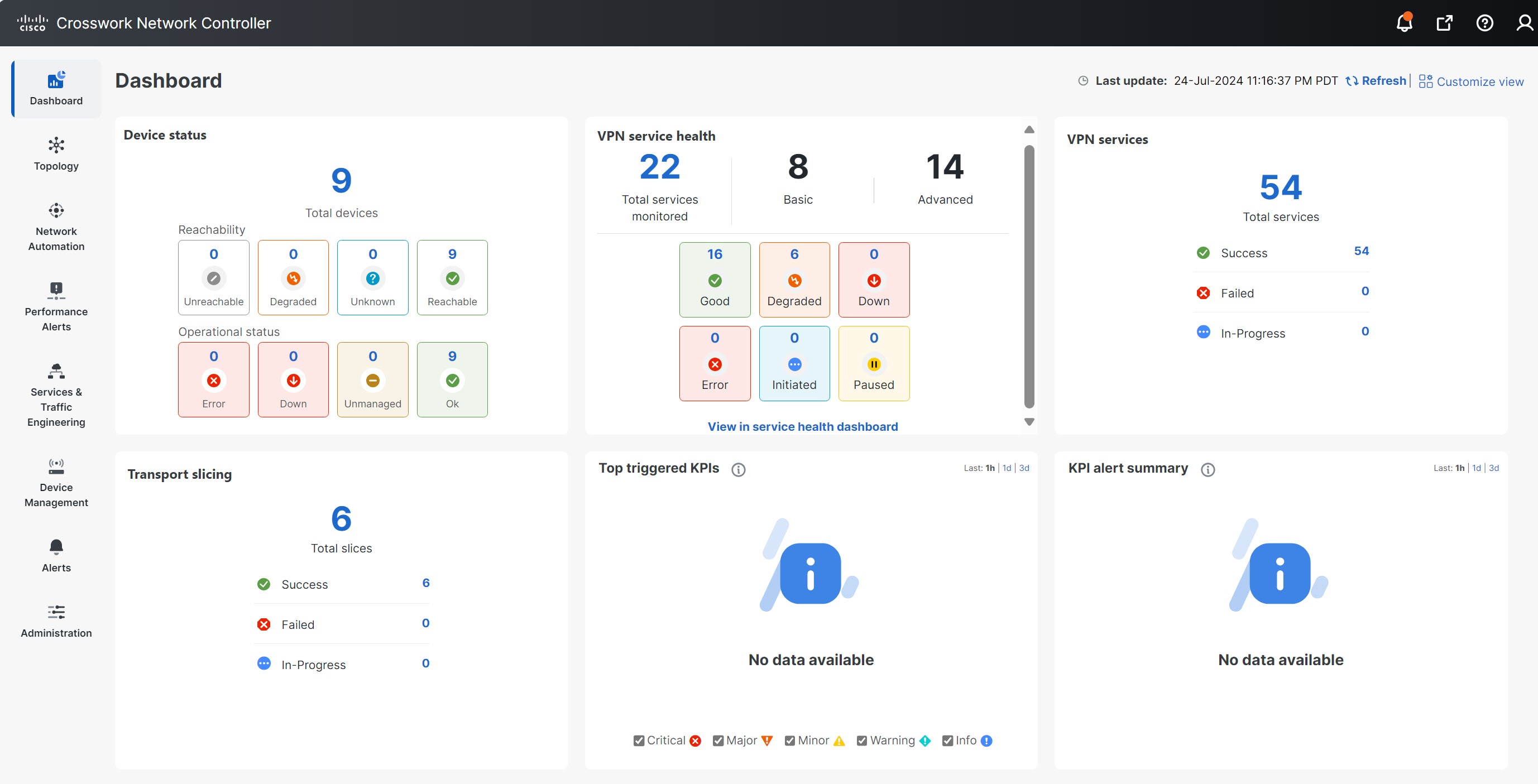Screen dimensions: 1538x784
Task: Open the notifications bell
Action: coord(1403,23)
